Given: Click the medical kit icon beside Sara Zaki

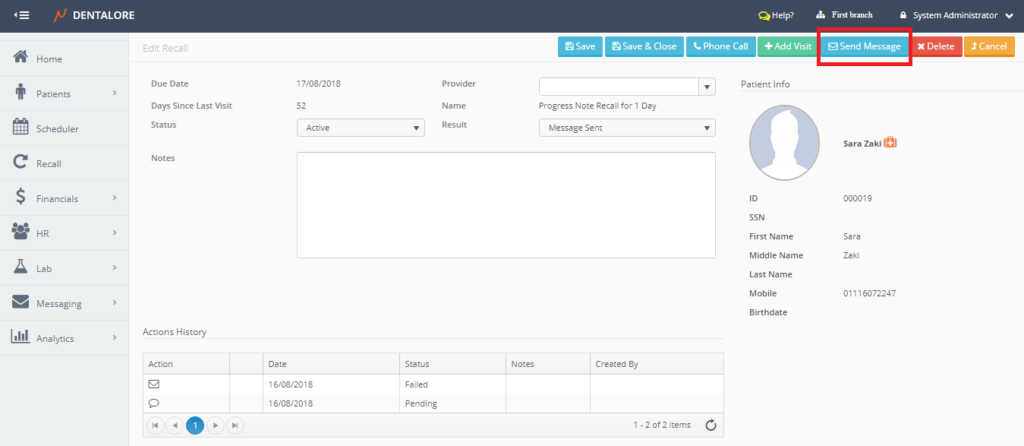Looking at the screenshot, I should 890,143.
